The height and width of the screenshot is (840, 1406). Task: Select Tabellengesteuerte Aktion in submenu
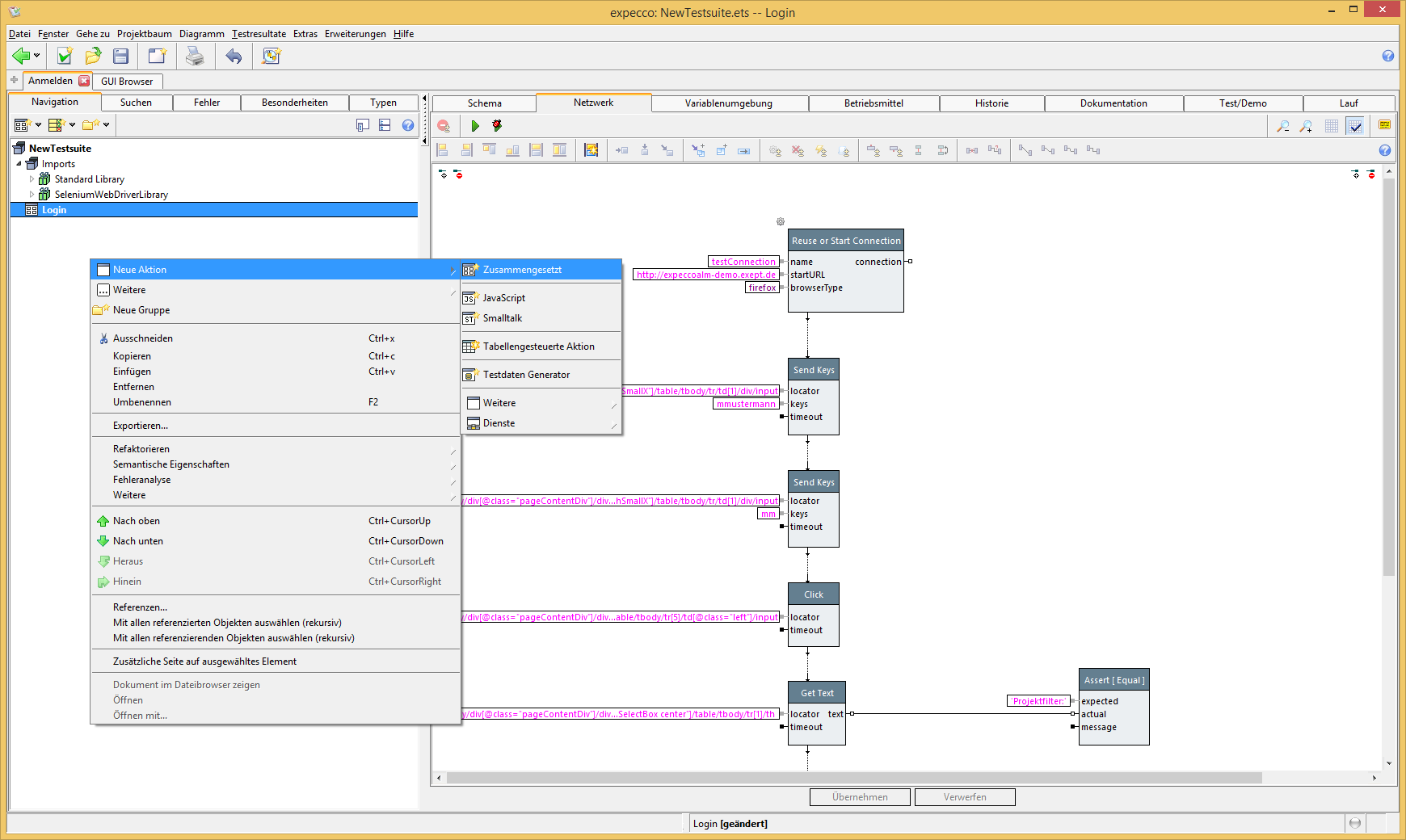[538, 346]
